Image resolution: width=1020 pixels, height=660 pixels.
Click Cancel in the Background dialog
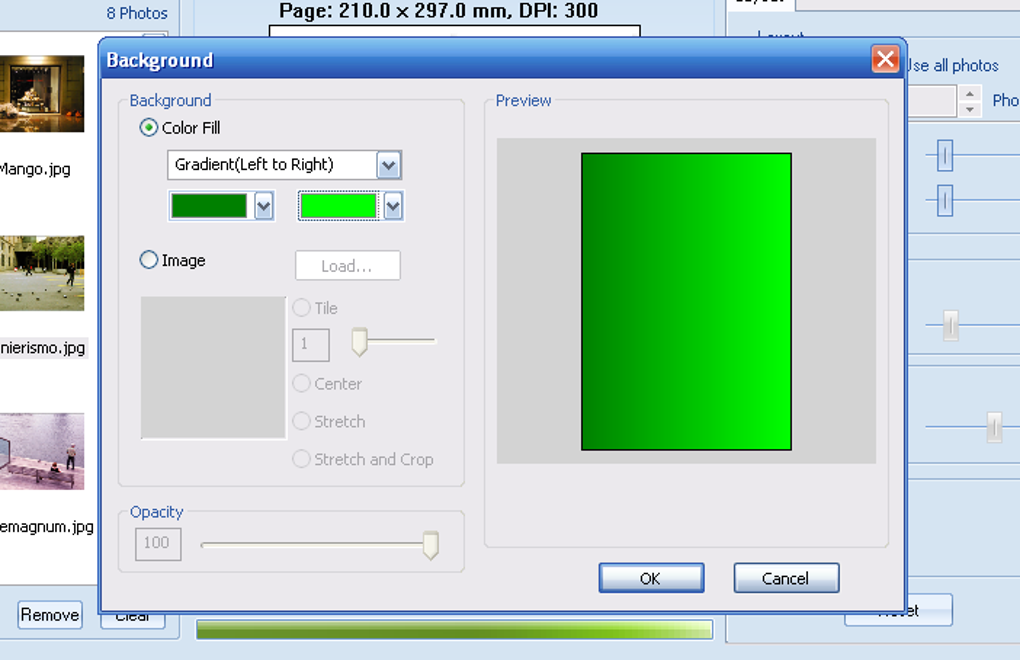[786, 578]
